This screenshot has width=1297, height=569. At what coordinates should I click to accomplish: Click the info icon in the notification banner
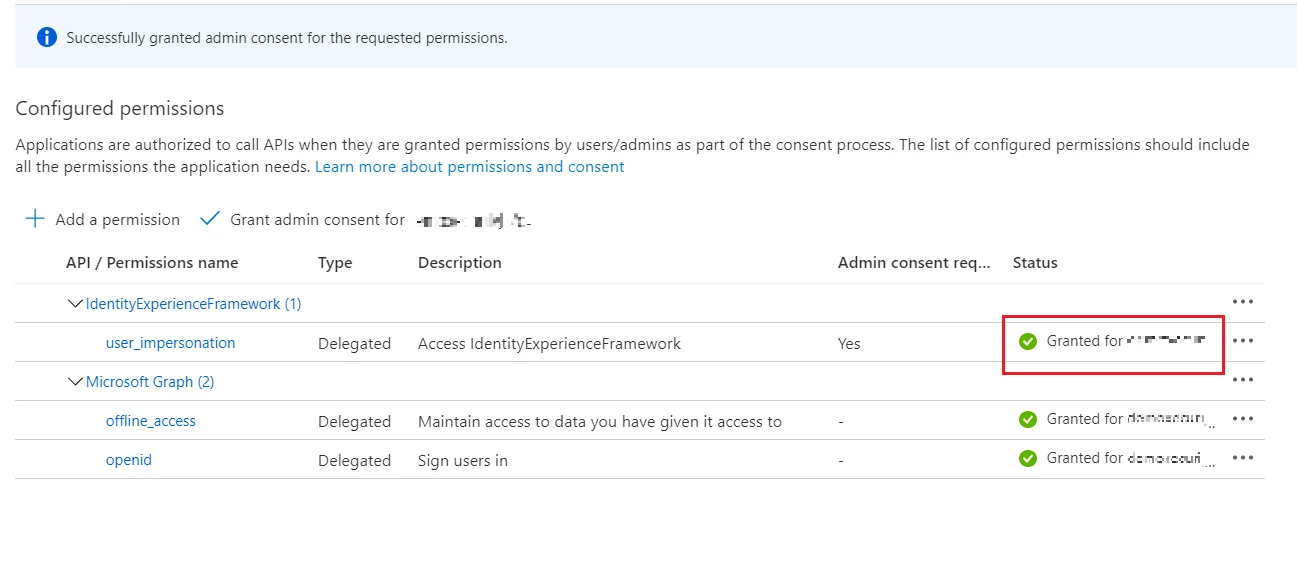pos(46,38)
